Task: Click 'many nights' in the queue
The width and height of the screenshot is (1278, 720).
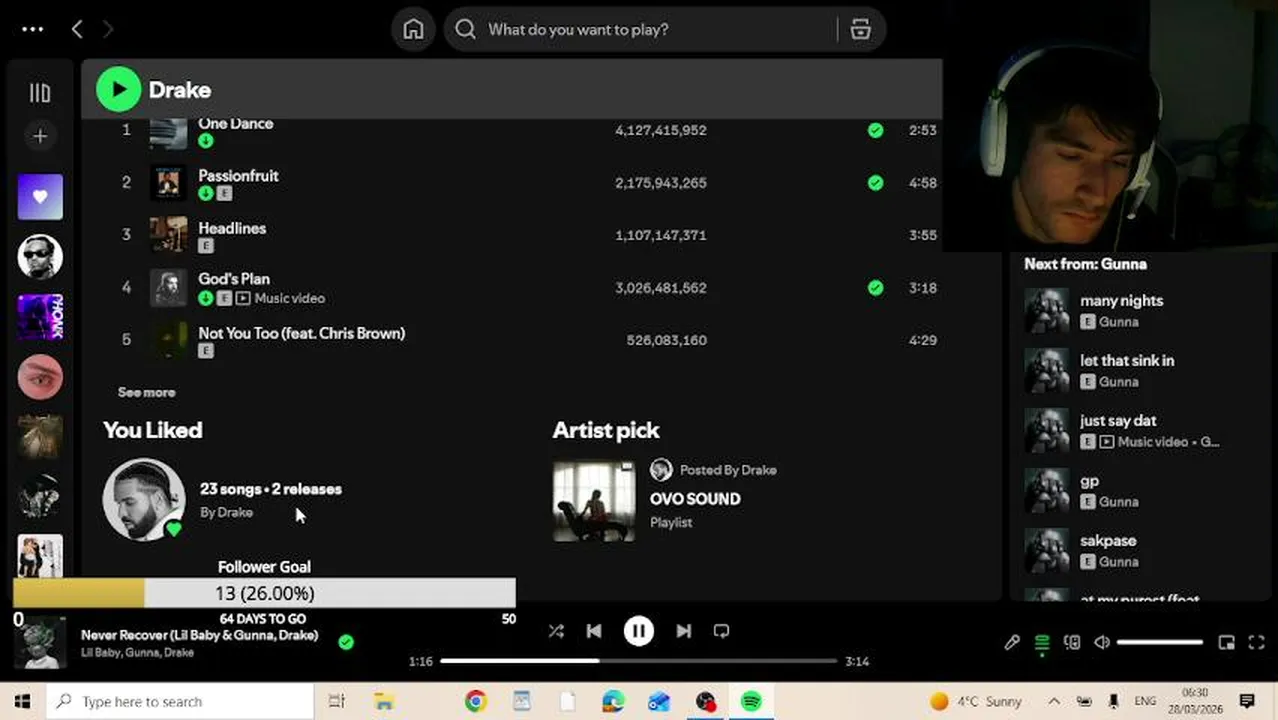Action: pos(1121,300)
